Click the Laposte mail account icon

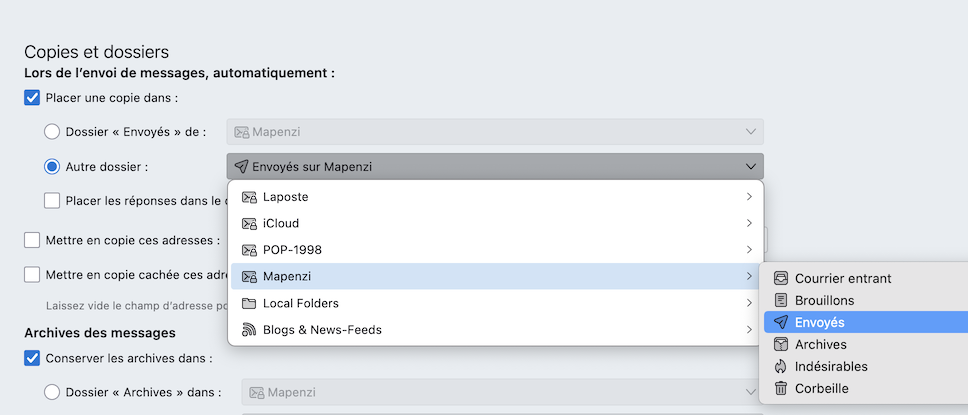click(x=249, y=197)
